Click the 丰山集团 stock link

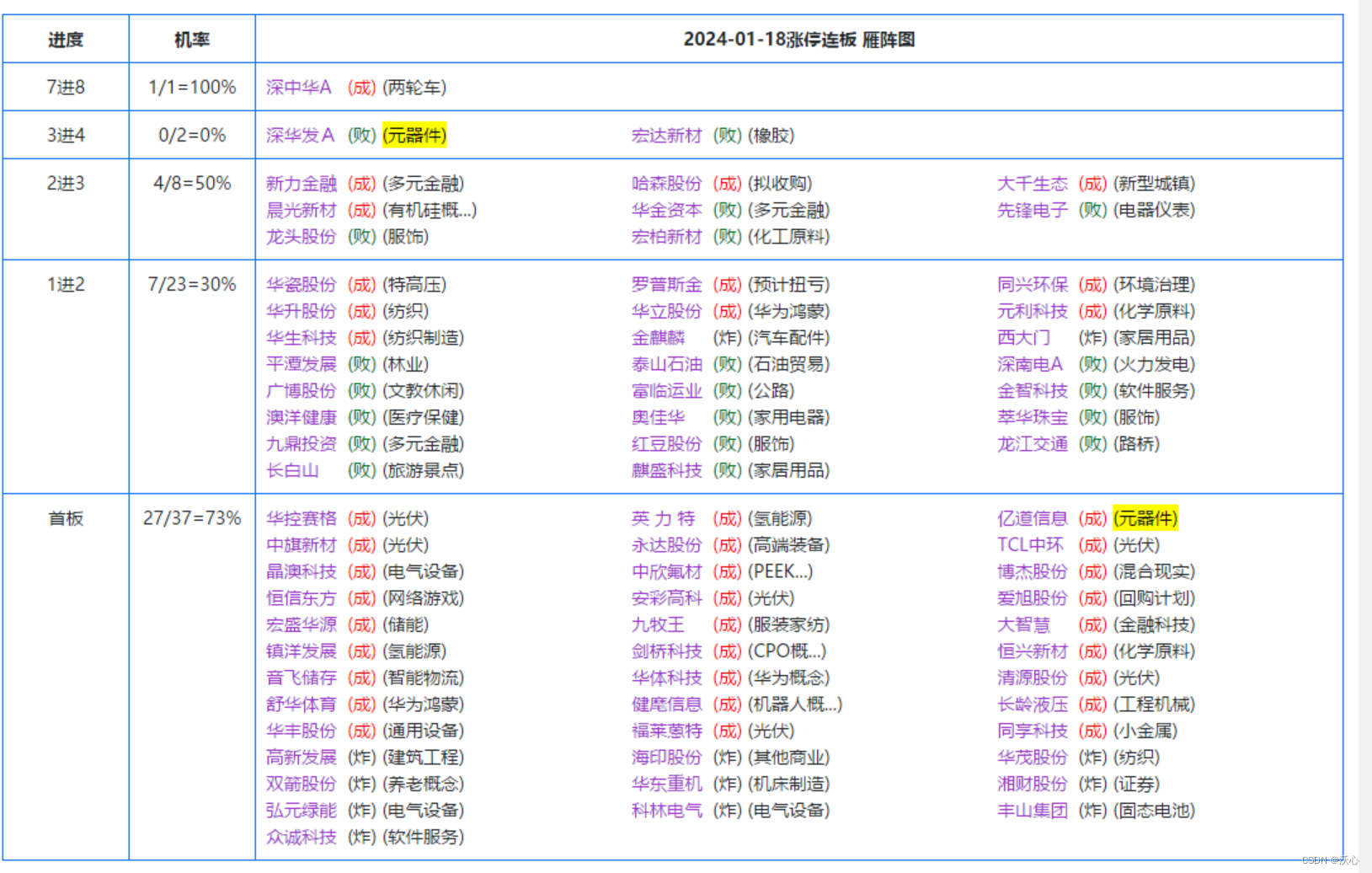[x=1032, y=811]
